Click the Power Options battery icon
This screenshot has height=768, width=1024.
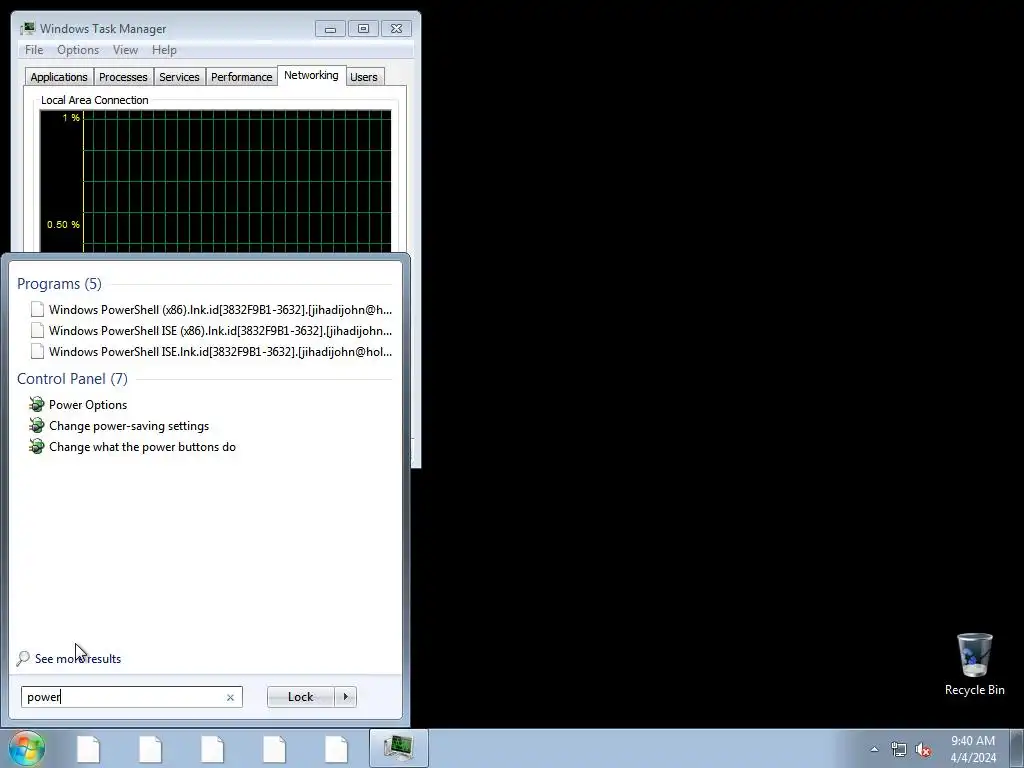coord(37,405)
